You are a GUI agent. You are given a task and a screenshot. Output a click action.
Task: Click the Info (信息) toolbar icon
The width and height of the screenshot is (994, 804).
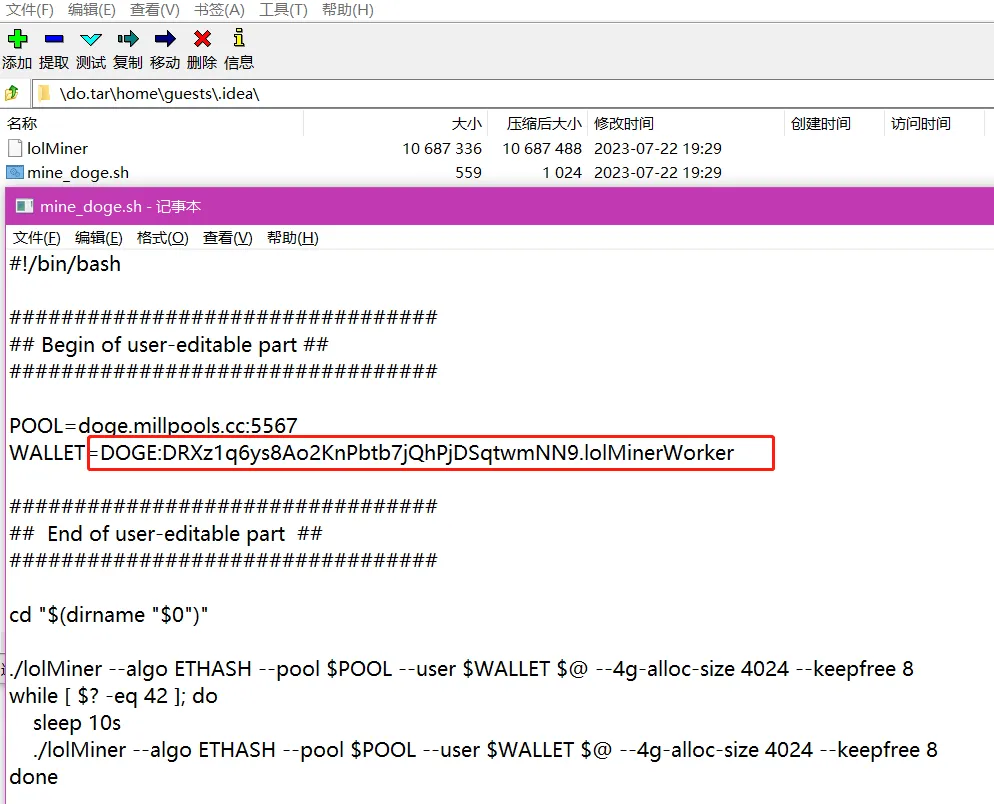coord(239,40)
